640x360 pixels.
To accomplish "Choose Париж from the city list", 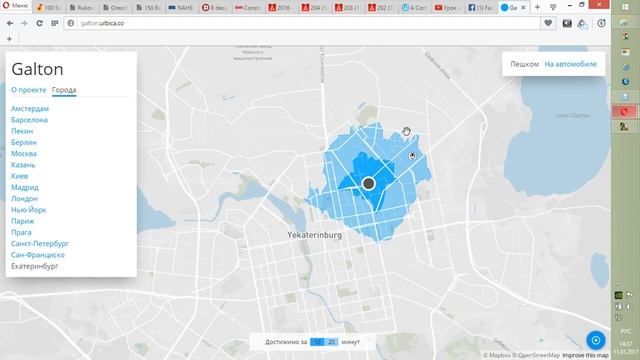I will pos(23,221).
